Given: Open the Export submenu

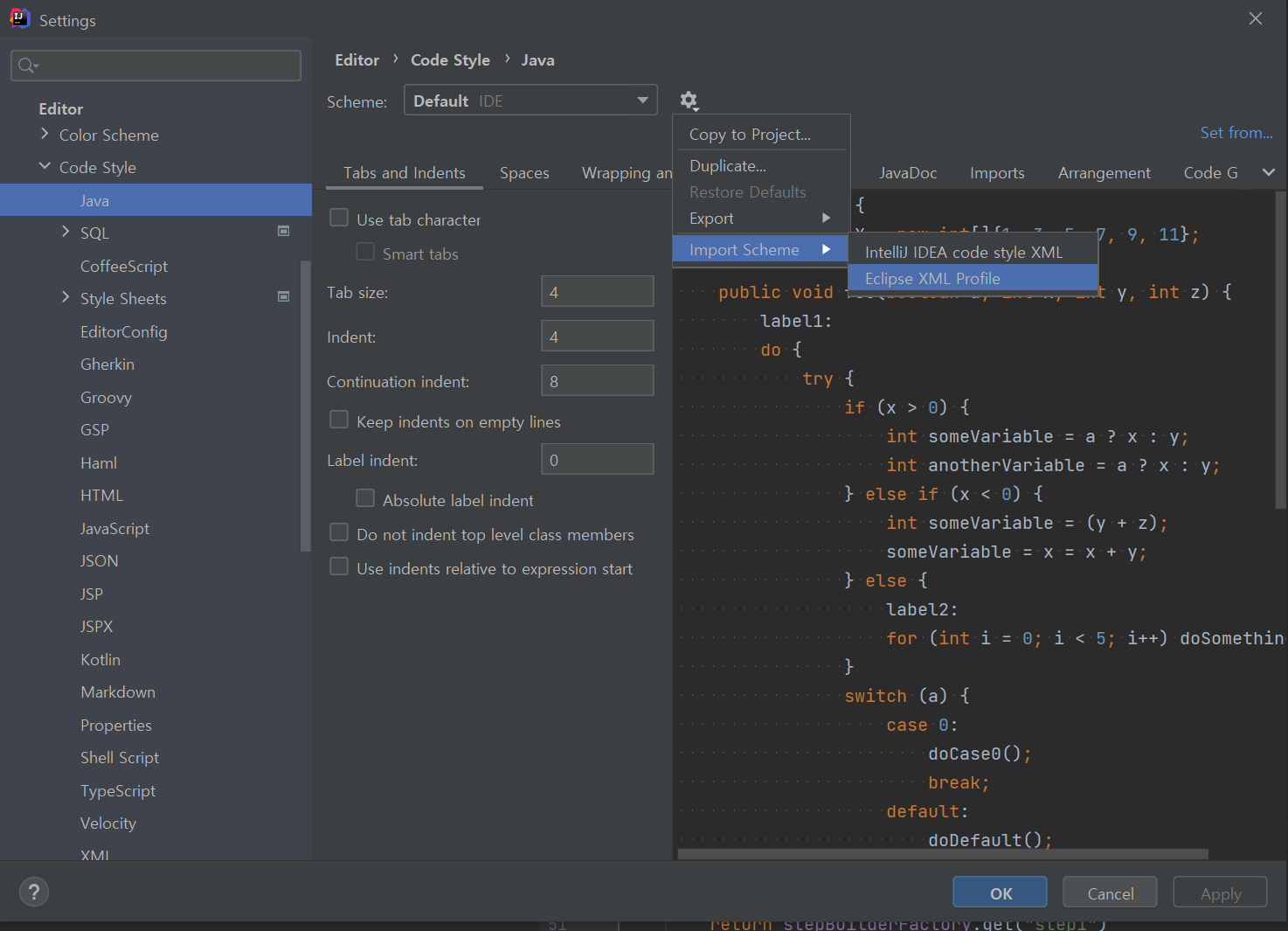Looking at the screenshot, I should point(761,219).
